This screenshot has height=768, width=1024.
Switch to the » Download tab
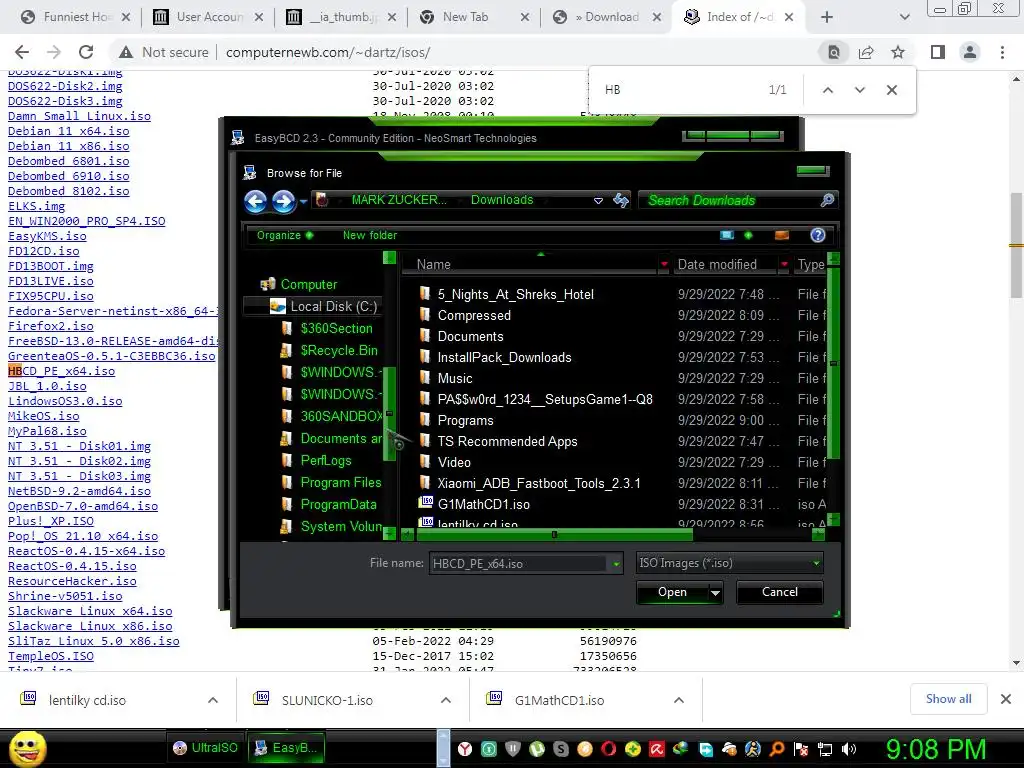click(607, 17)
